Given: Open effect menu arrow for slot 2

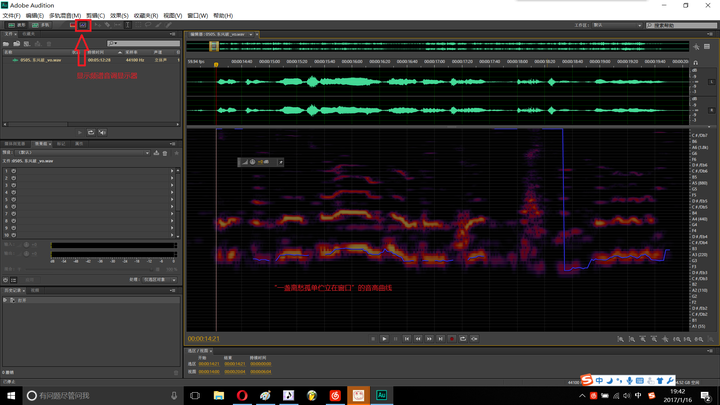Looking at the screenshot, I should (172, 178).
